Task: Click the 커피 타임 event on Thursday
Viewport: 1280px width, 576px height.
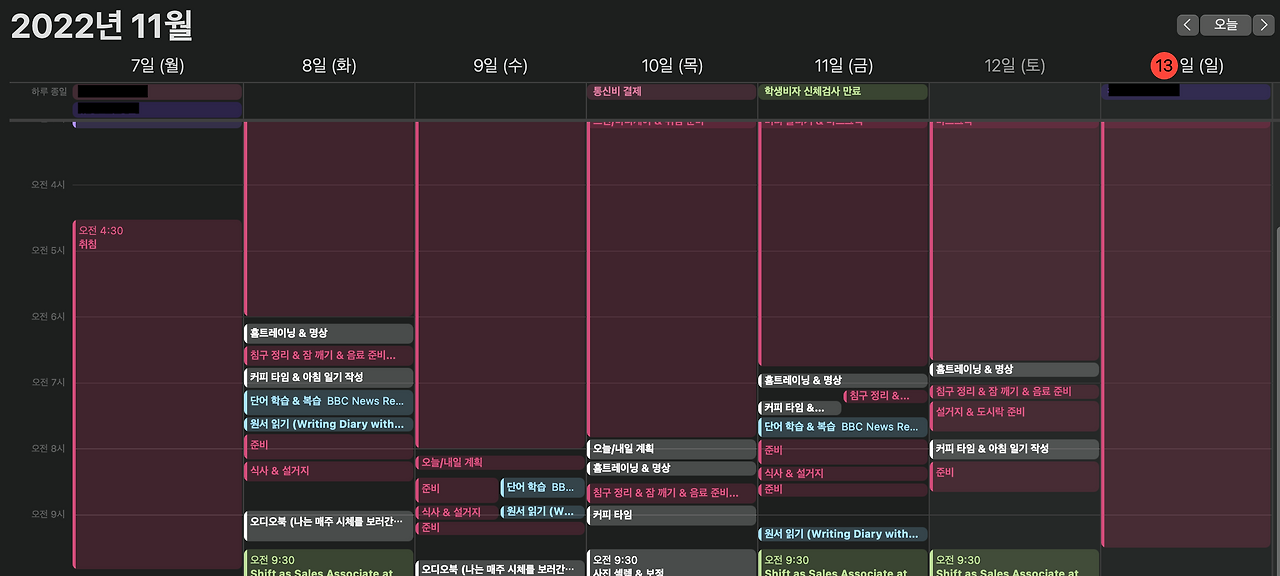Action: click(671, 514)
